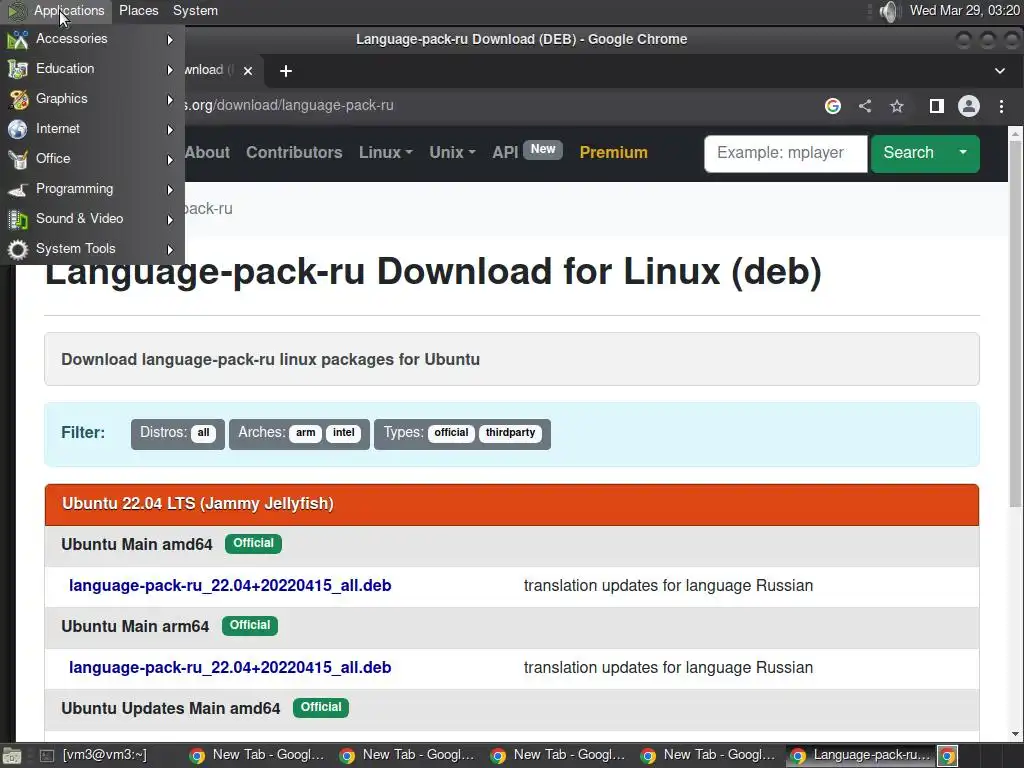
Task: Expand the Search button dropdown arrow
Action: click(963, 153)
